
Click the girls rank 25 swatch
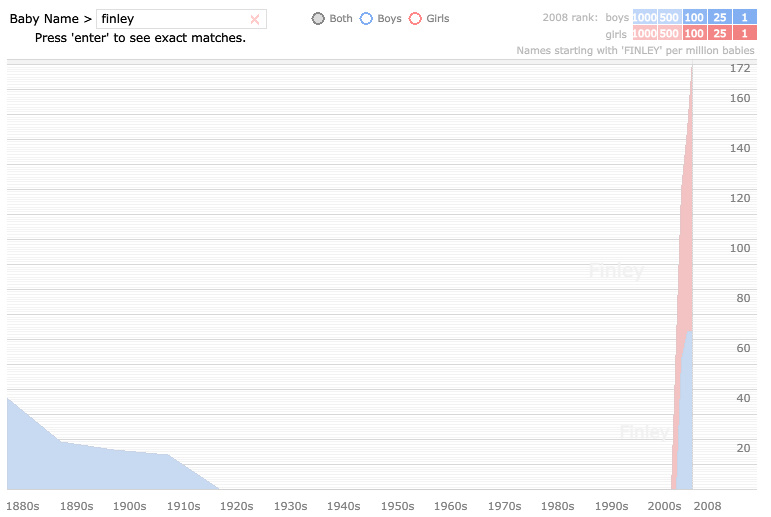[x=720, y=33]
